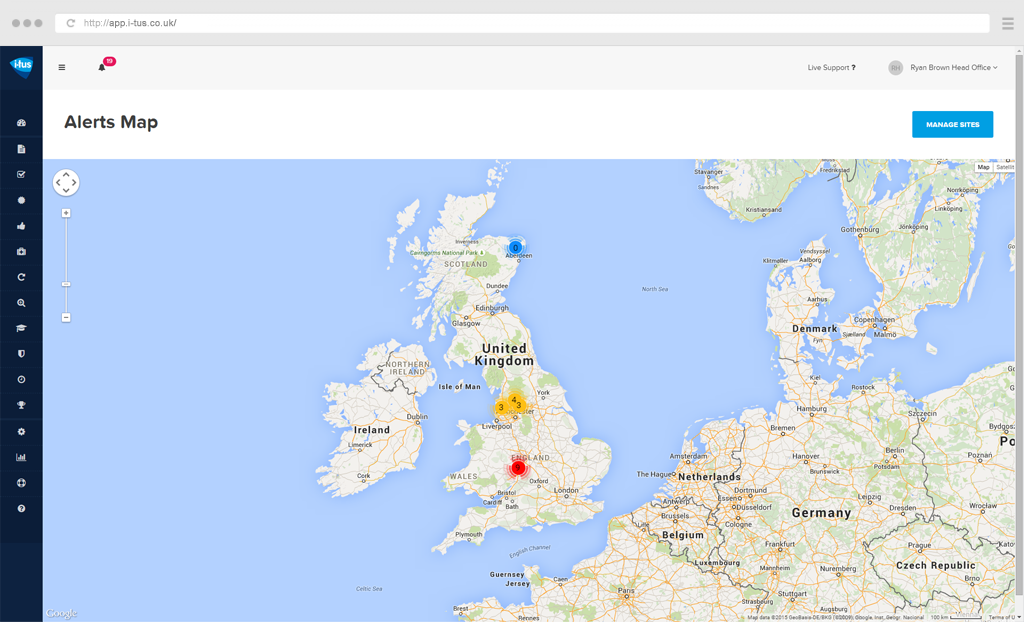Open the trophy icon in the sidebar
The image size is (1024, 622).
[22, 405]
